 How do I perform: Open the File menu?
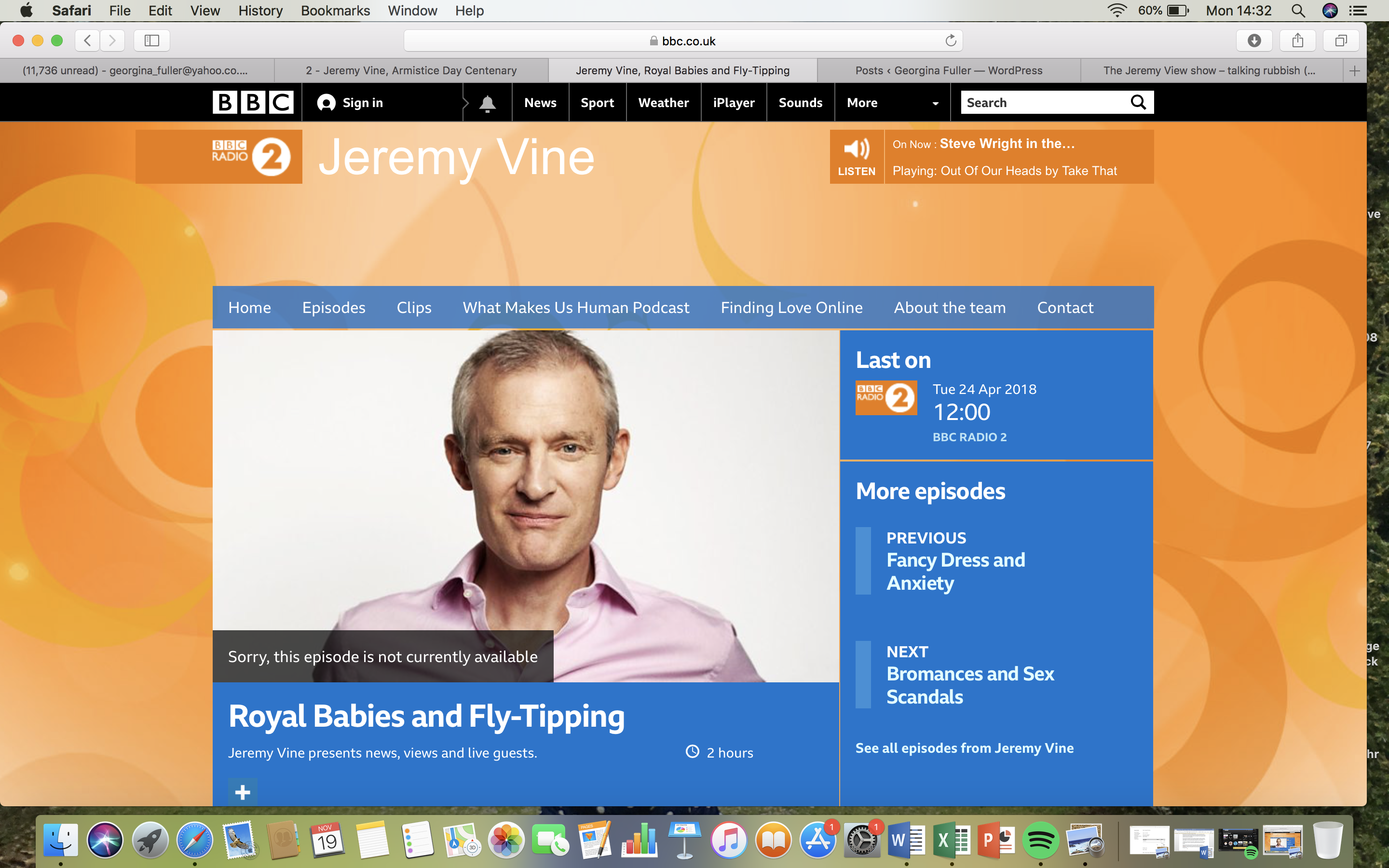click(120, 10)
